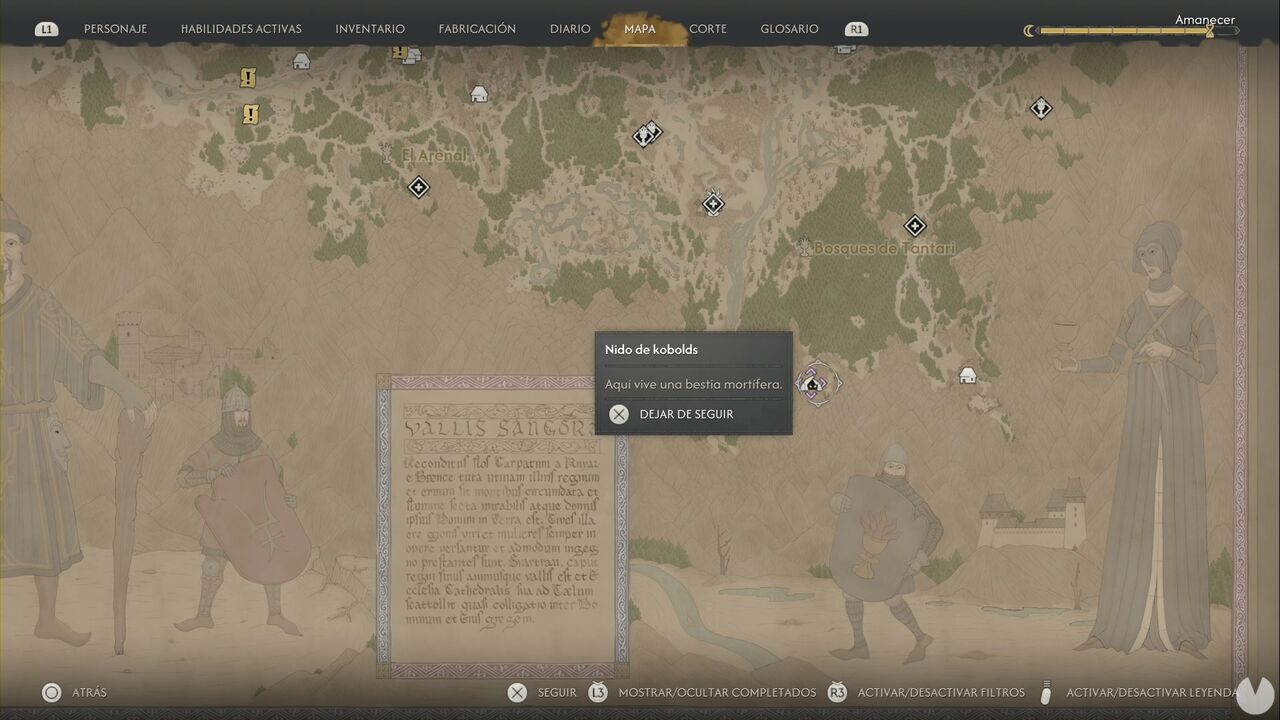Go to the Fabricación tab
The width and height of the screenshot is (1280, 720).
(x=477, y=29)
